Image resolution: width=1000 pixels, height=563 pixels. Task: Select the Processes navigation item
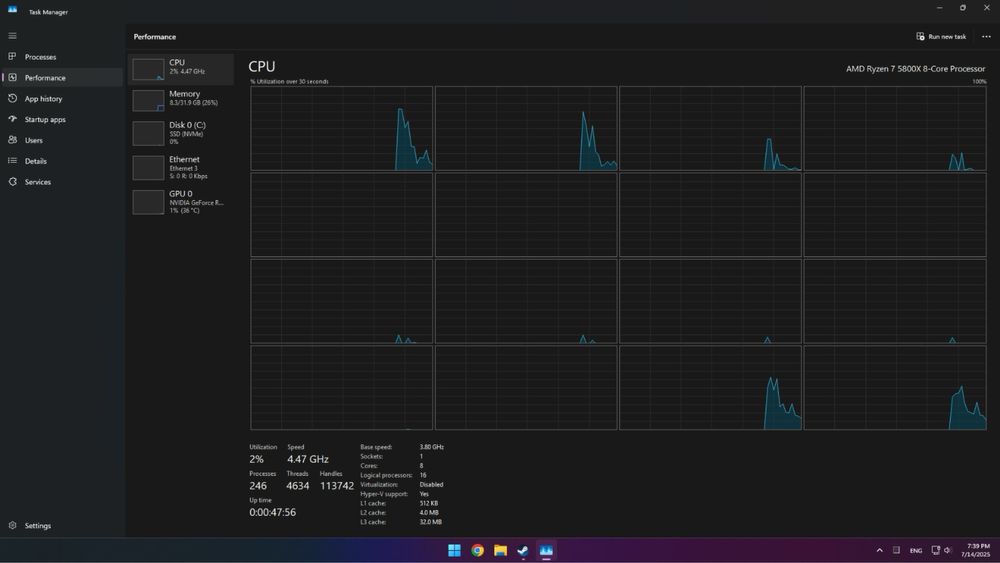pos(62,57)
